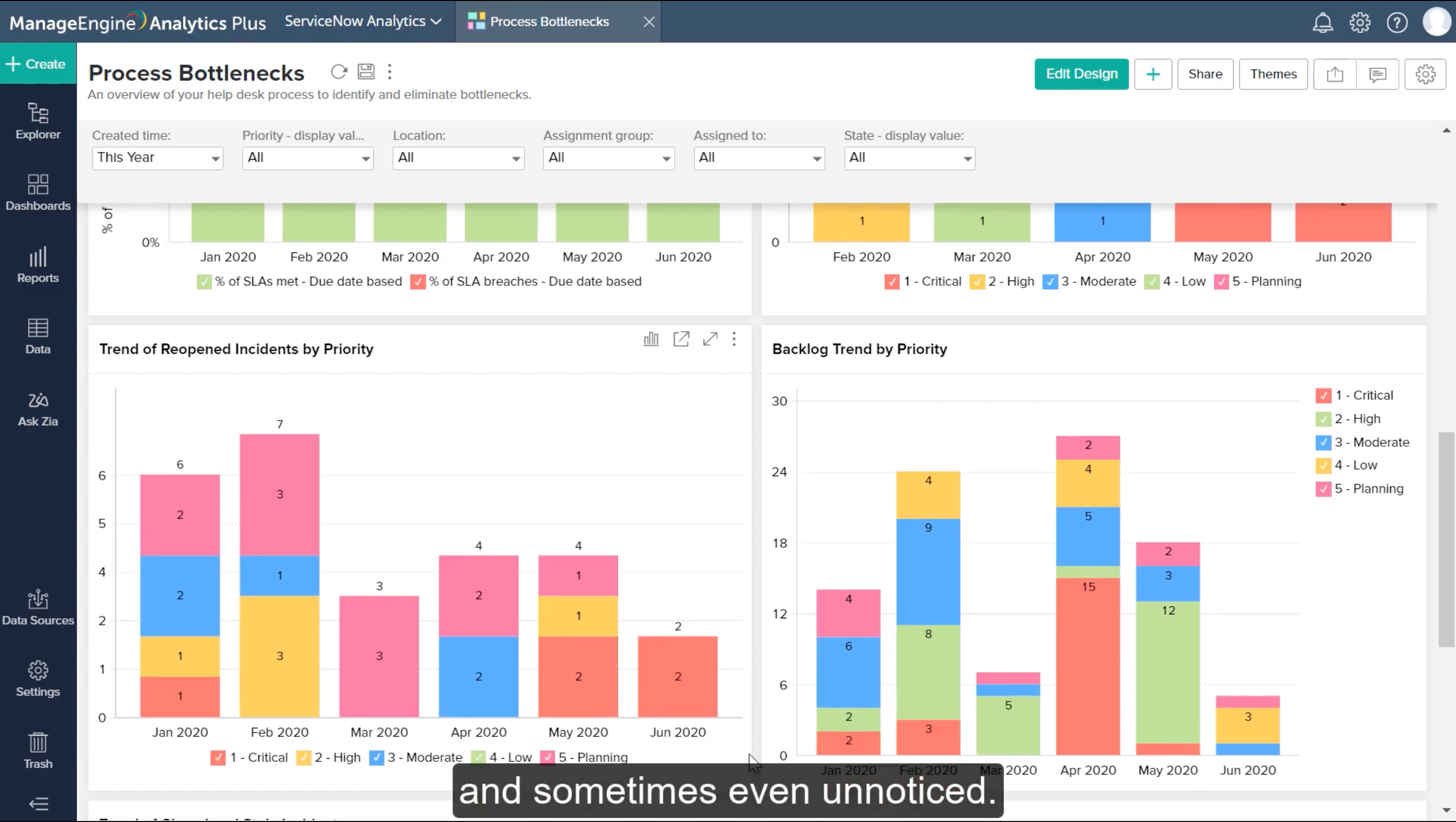Click the chart type icon on the Reopened Incidents widget
Screen dimensions: 1456x822
tap(650, 339)
